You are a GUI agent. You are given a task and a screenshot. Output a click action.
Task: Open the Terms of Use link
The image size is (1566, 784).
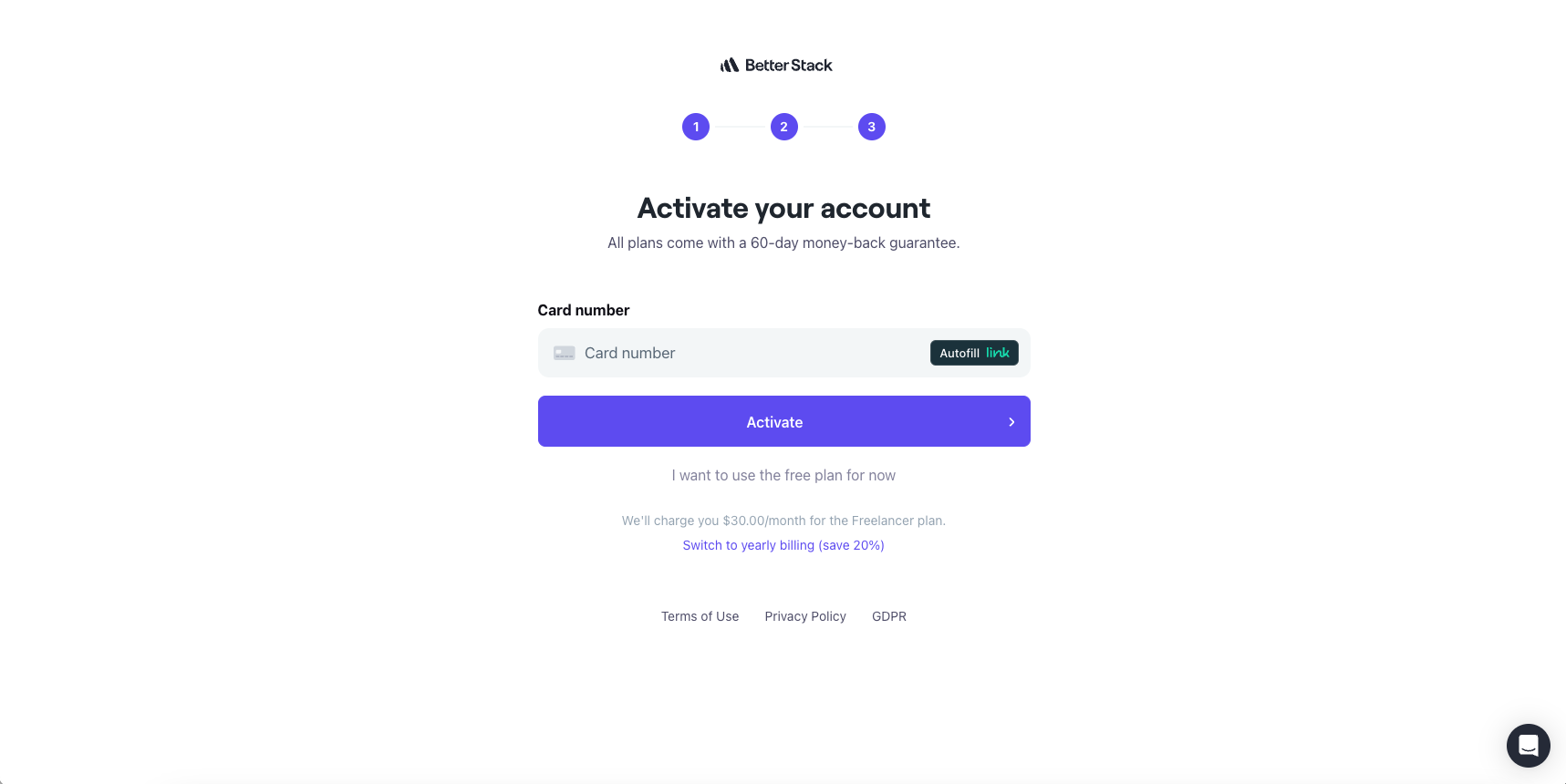pyautogui.click(x=700, y=616)
